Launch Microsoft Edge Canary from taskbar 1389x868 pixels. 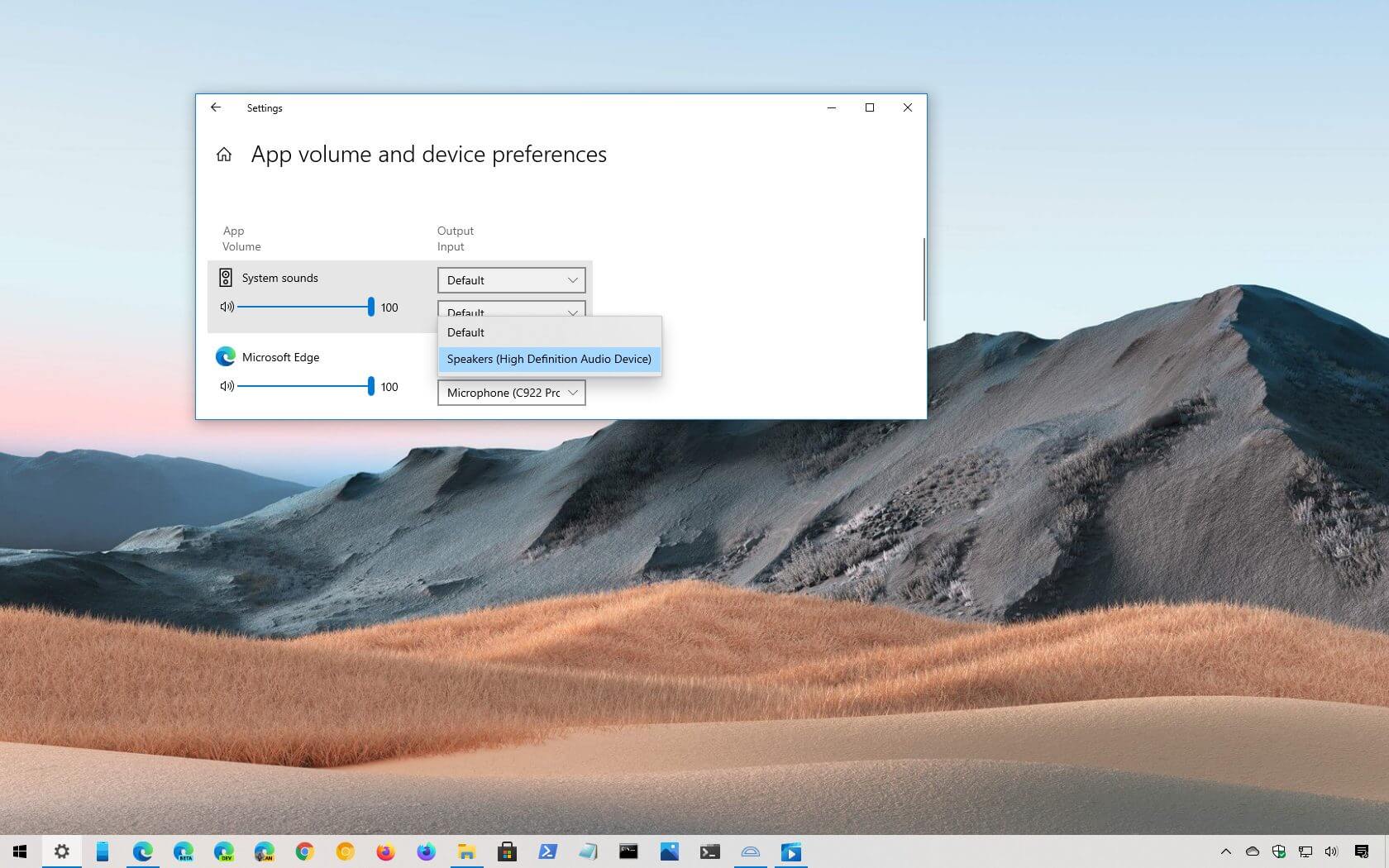tap(265, 851)
